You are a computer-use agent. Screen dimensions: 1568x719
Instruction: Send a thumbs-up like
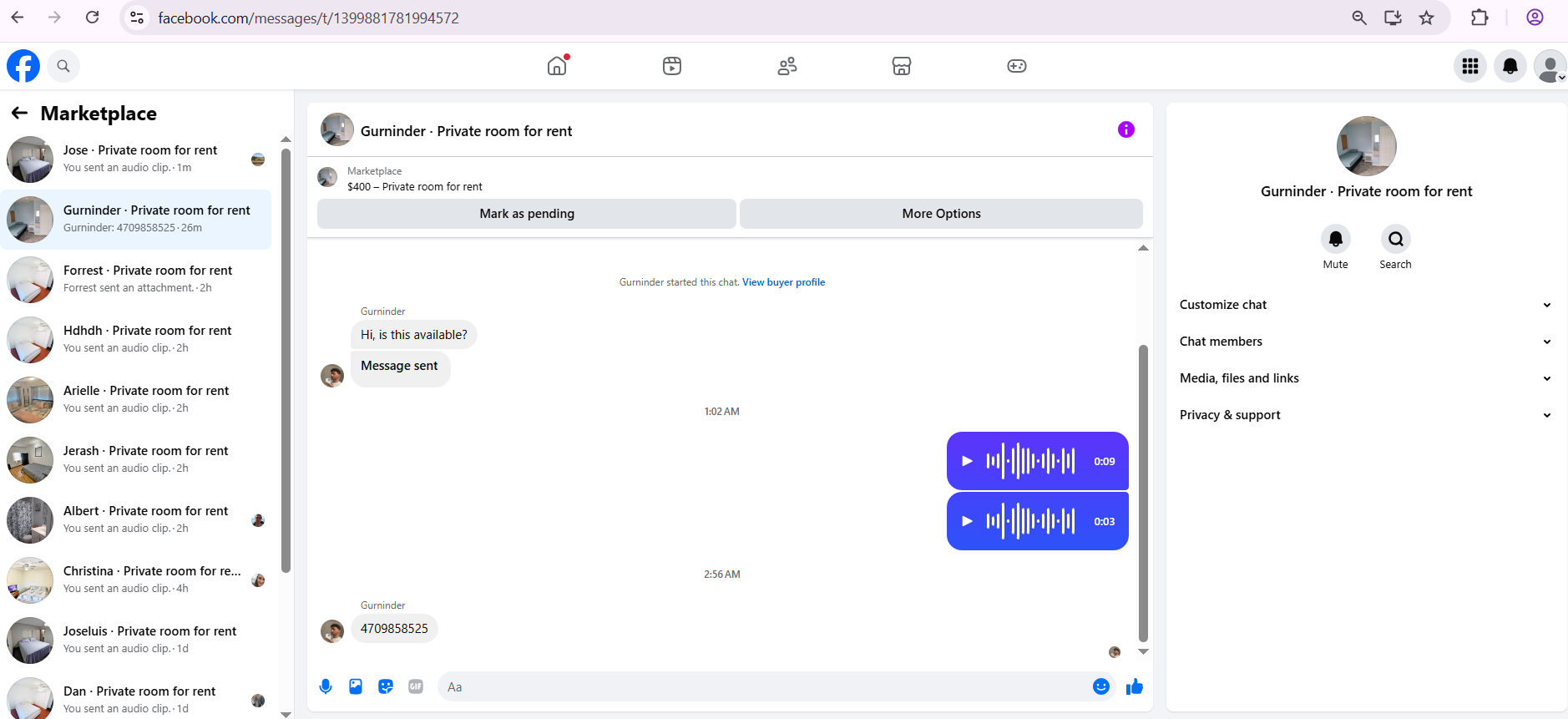[1135, 686]
